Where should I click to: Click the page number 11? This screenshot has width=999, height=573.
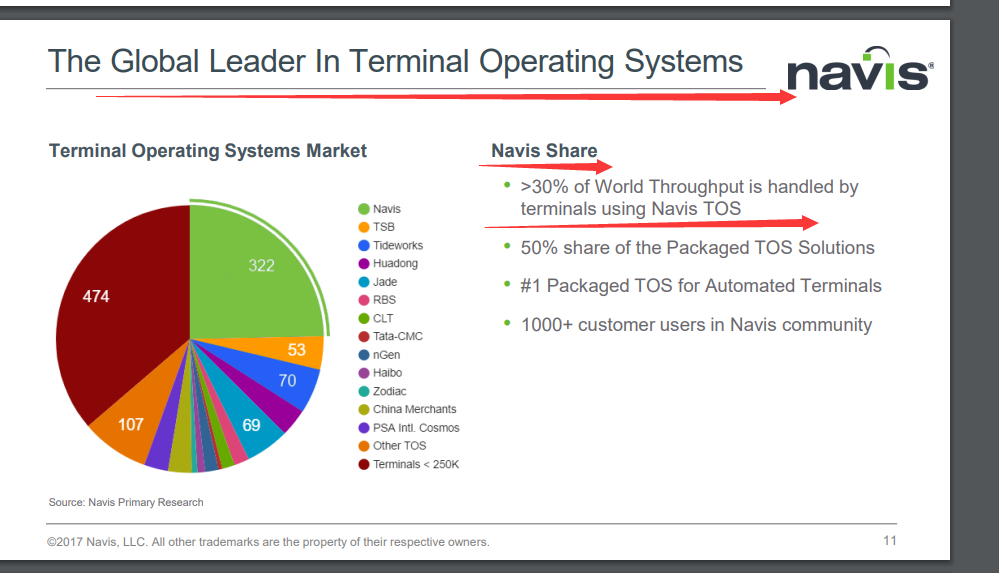pyautogui.click(x=889, y=541)
